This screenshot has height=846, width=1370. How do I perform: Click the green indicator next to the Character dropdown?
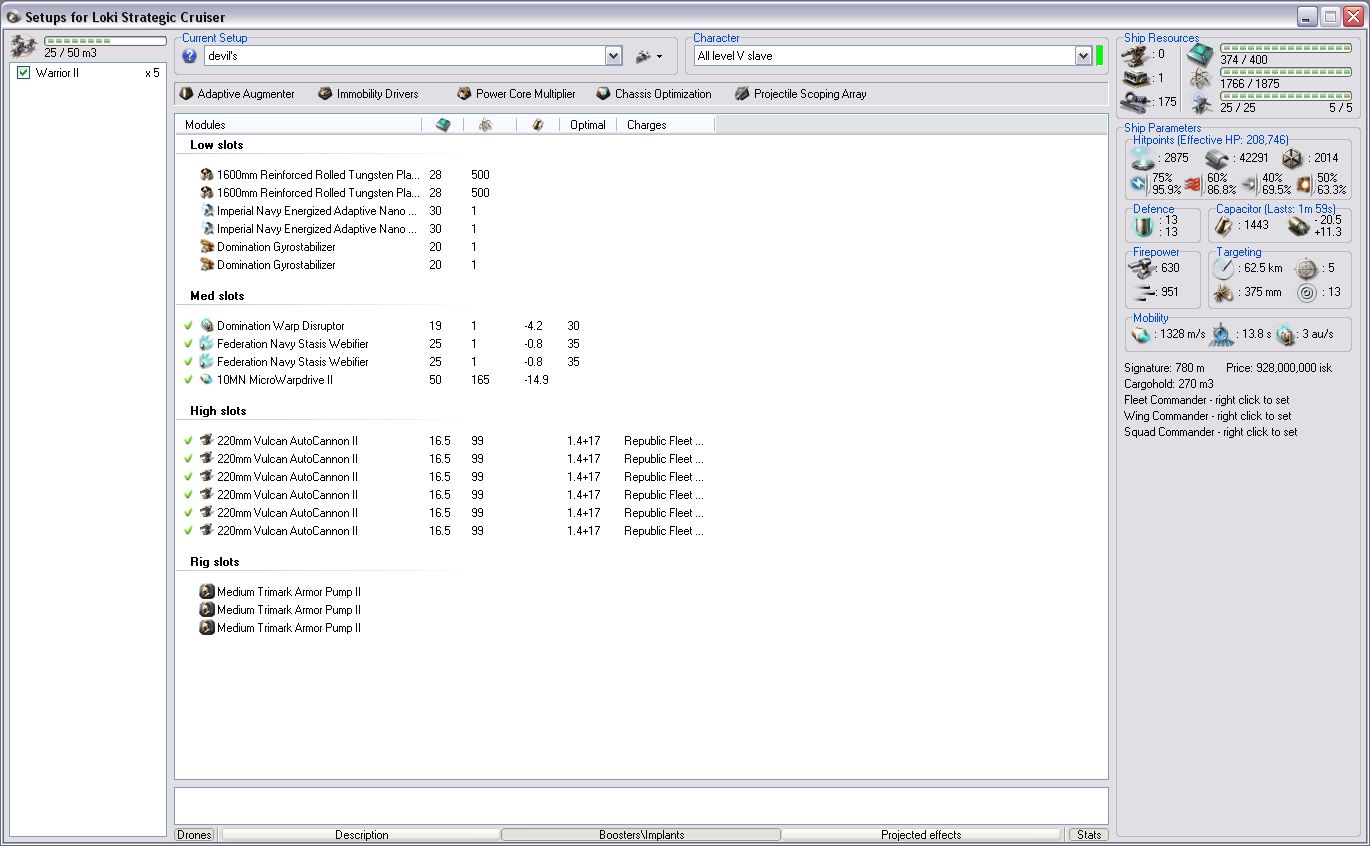tap(1099, 56)
